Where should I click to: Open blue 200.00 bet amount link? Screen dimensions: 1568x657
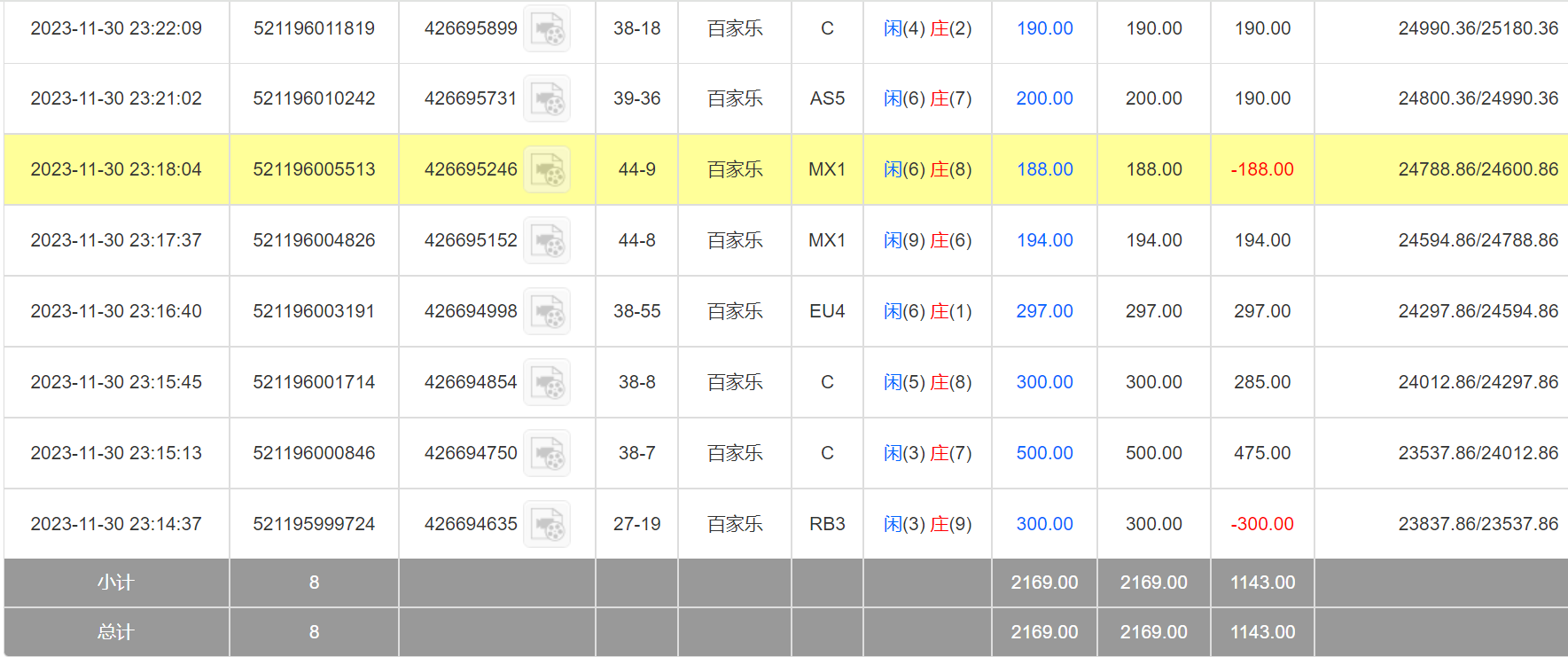point(1044,98)
